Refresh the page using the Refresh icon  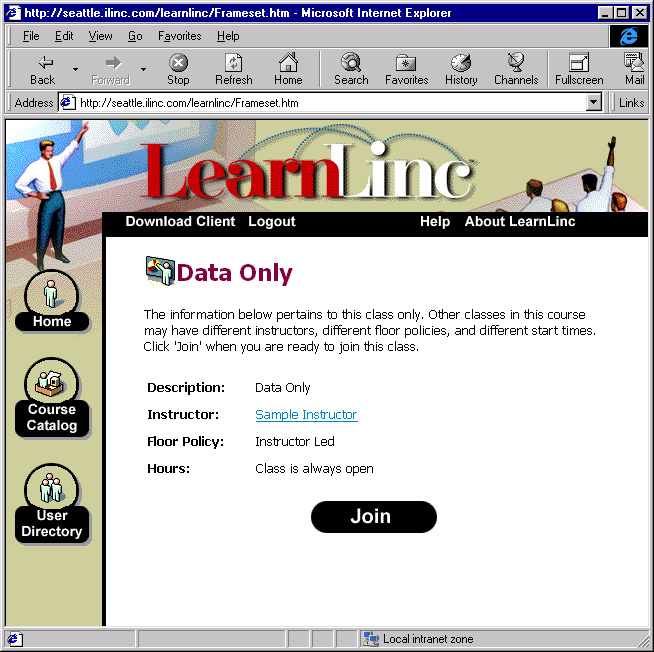click(233, 63)
